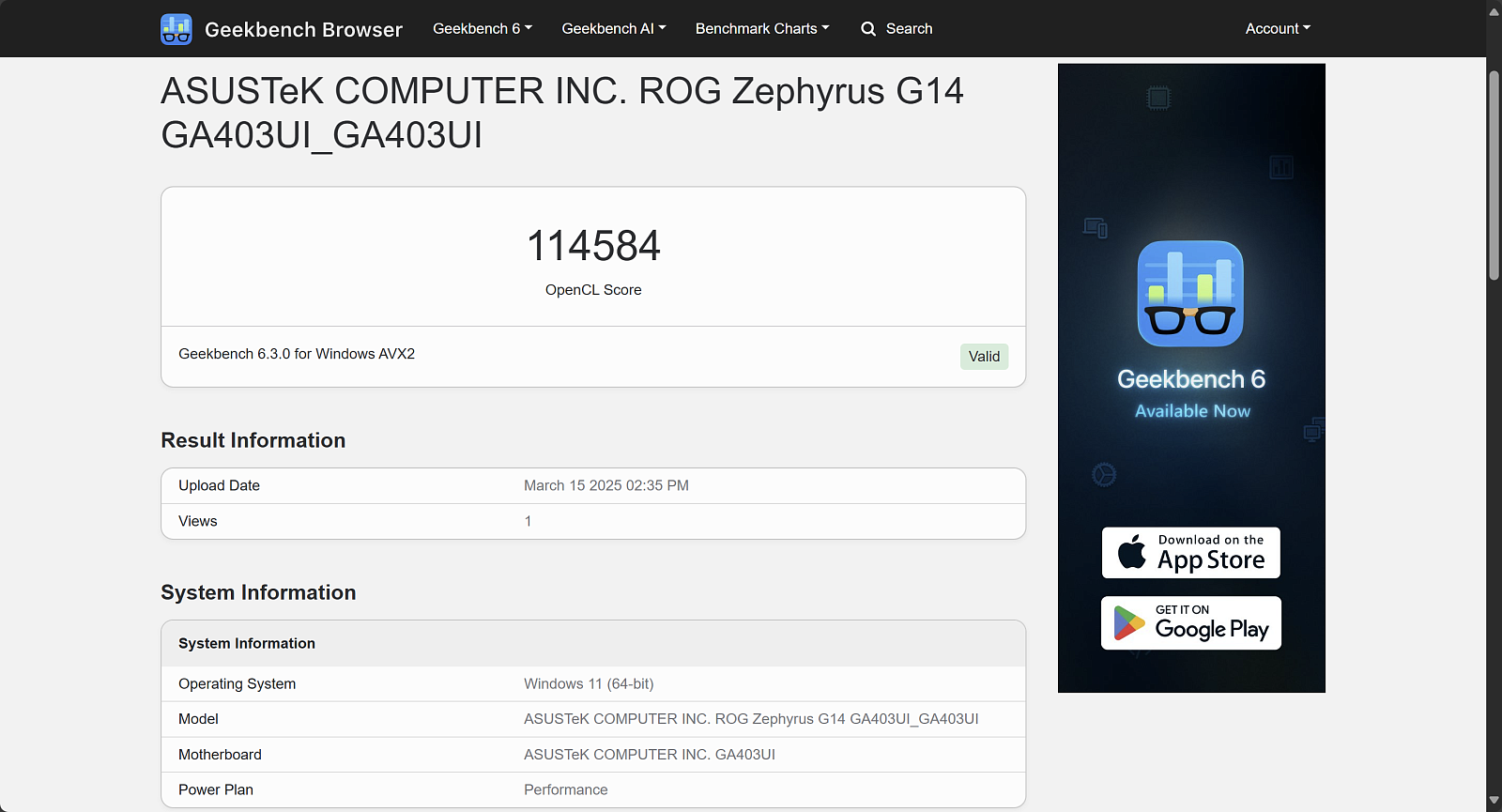
Task: Click the Google Play triangle logo
Action: (1129, 623)
